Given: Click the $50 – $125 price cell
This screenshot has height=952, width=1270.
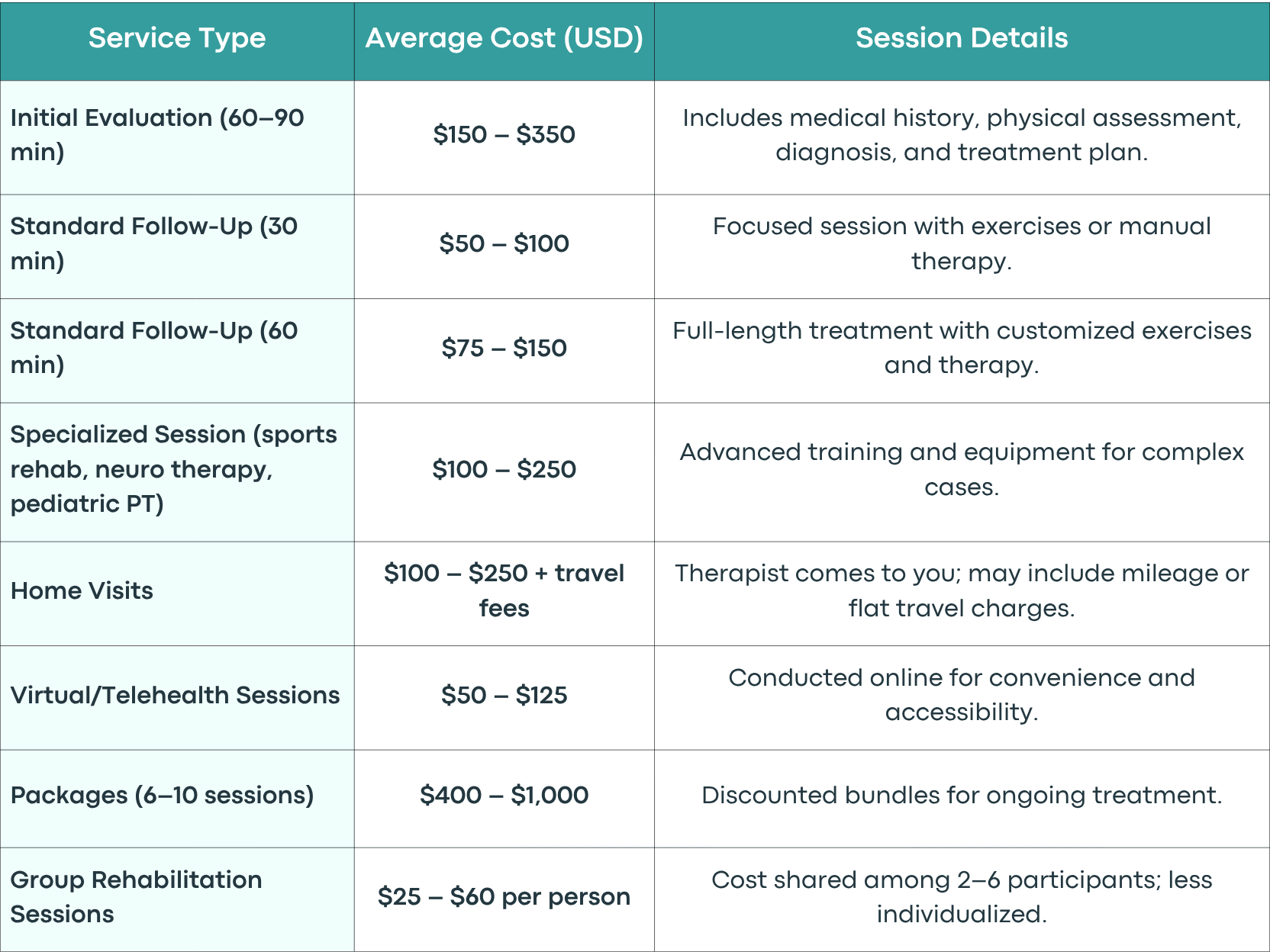Looking at the screenshot, I should (504, 695).
